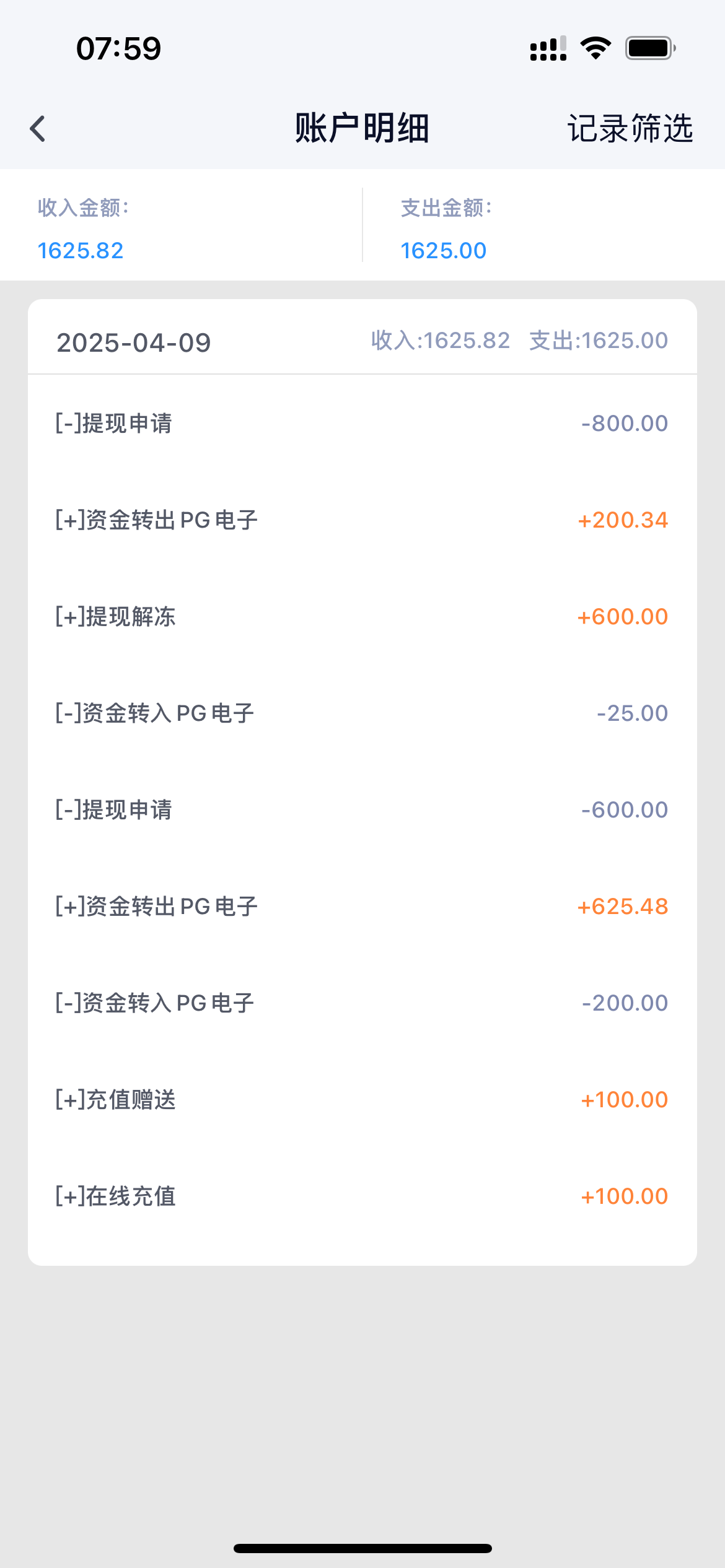Open the -800.00 提现申请 record
The image size is (725, 1568).
362,424
